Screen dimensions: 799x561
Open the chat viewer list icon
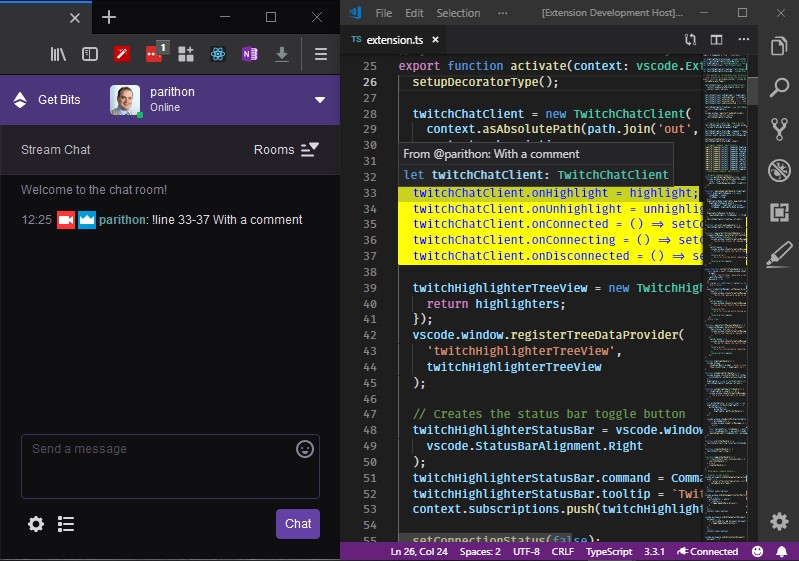66,524
